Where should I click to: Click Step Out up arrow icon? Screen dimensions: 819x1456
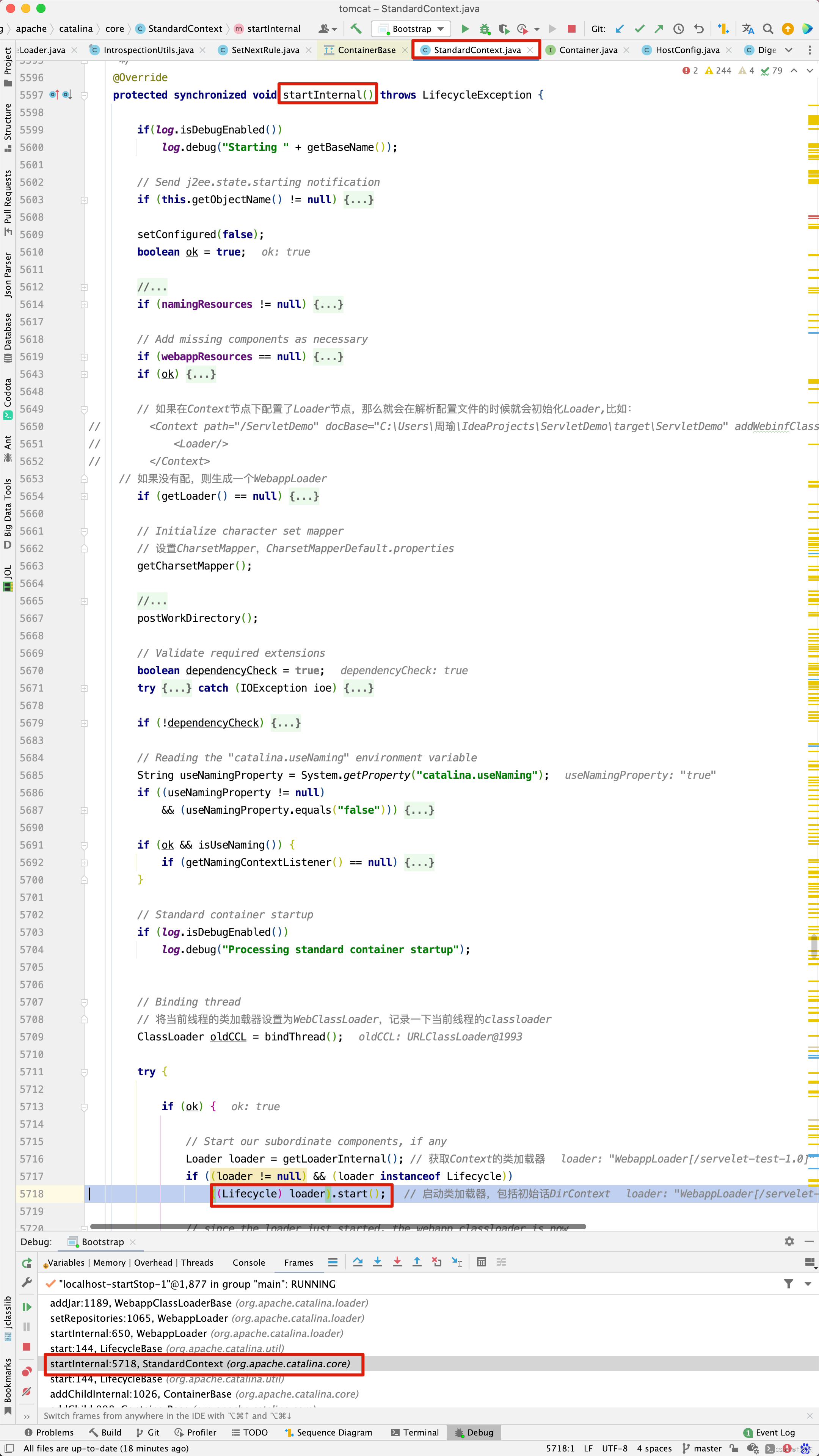pos(417,1262)
